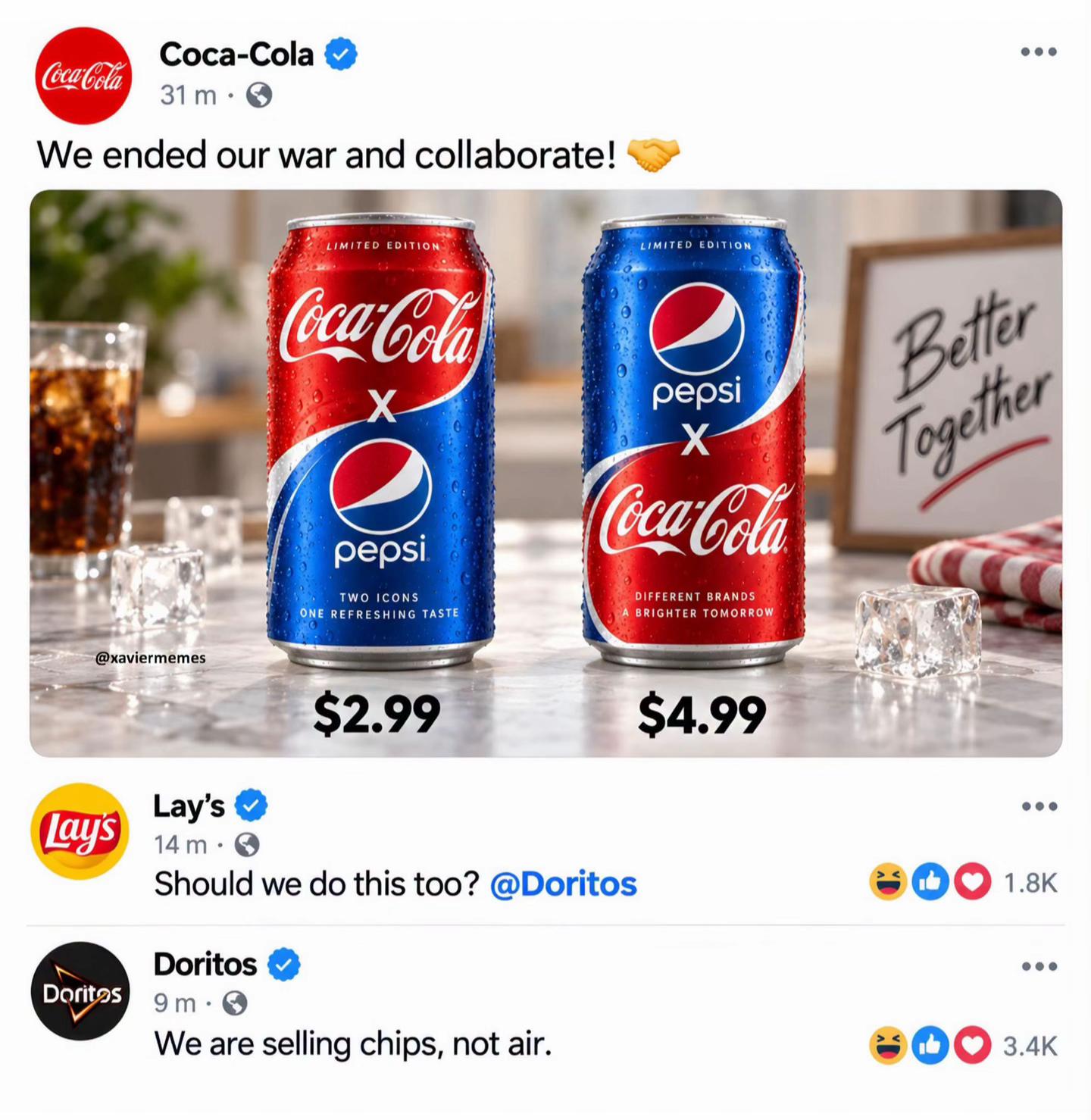Open the three-dot options for Lay's comment
The width and height of the screenshot is (1091, 1120).
pyautogui.click(x=1039, y=806)
